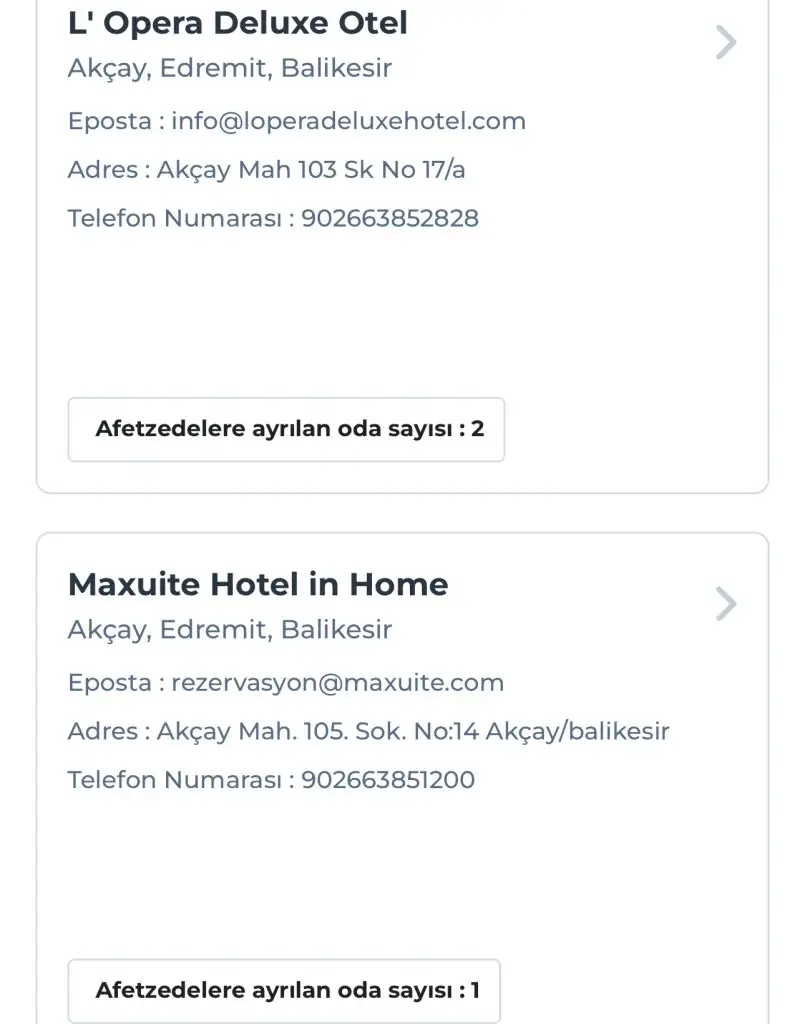Viewport: 805px width, 1024px height.
Task: Click 'Telefon Numarası' label in Maxuite card
Action: (x=175, y=780)
